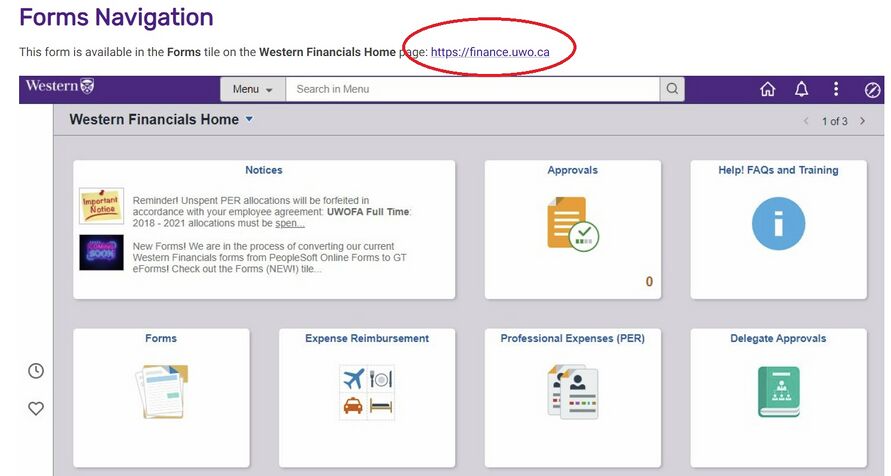Viewport: 891px width, 476px height.
Task: Click the Unspent PER allocations reminder text
Action: coord(272,212)
